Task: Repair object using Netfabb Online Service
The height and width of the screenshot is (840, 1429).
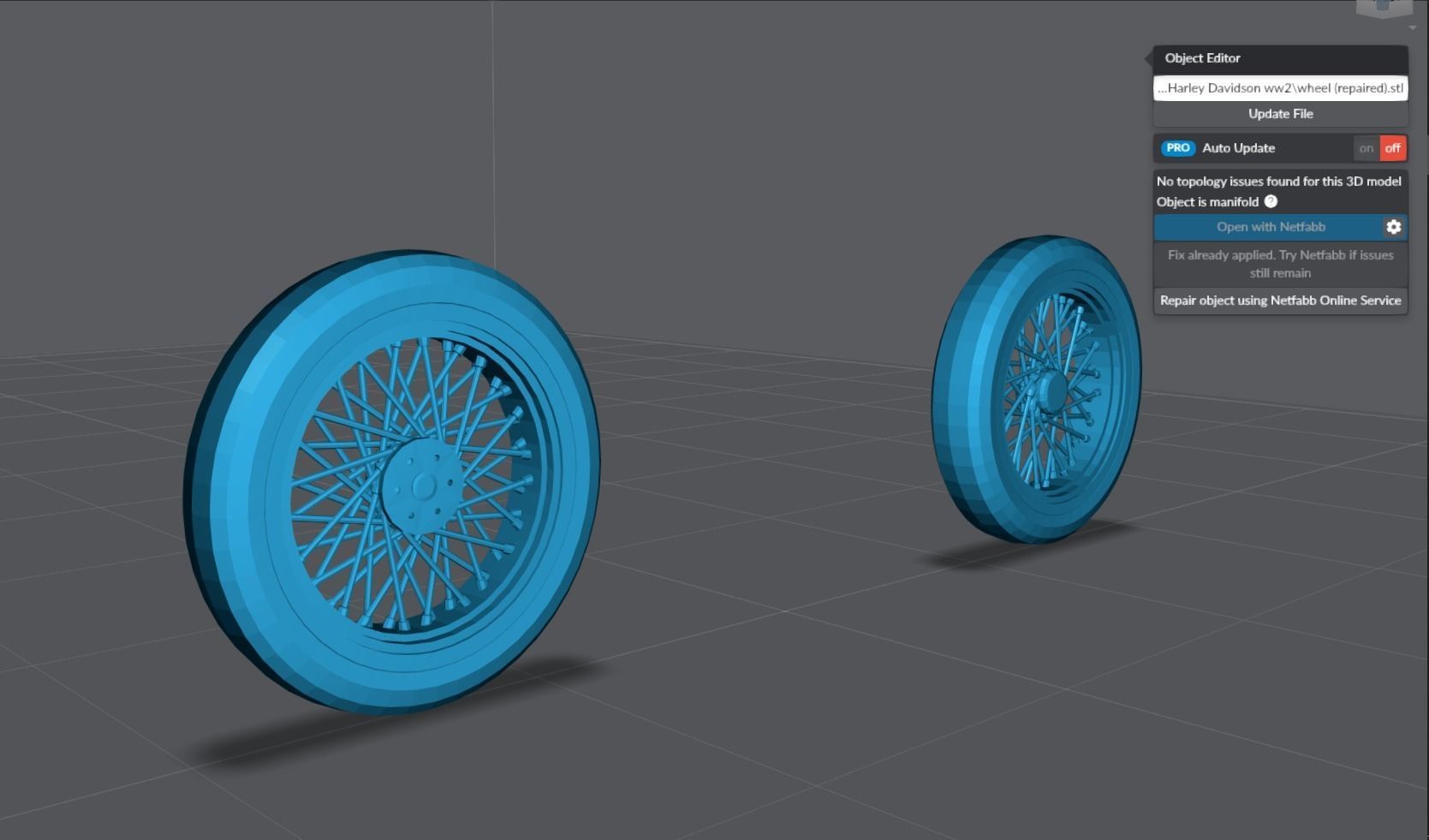Action: tap(1280, 301)
